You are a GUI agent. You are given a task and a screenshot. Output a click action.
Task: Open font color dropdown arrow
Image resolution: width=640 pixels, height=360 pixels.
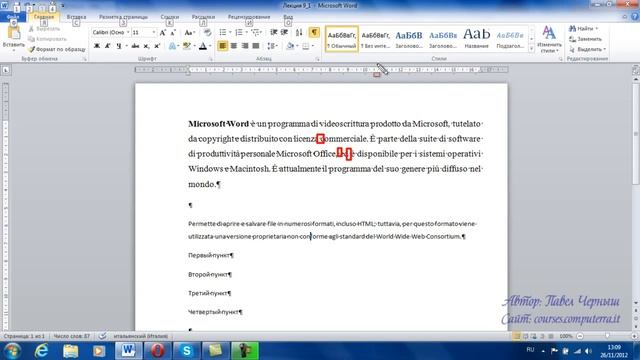[x=210, y=46]
